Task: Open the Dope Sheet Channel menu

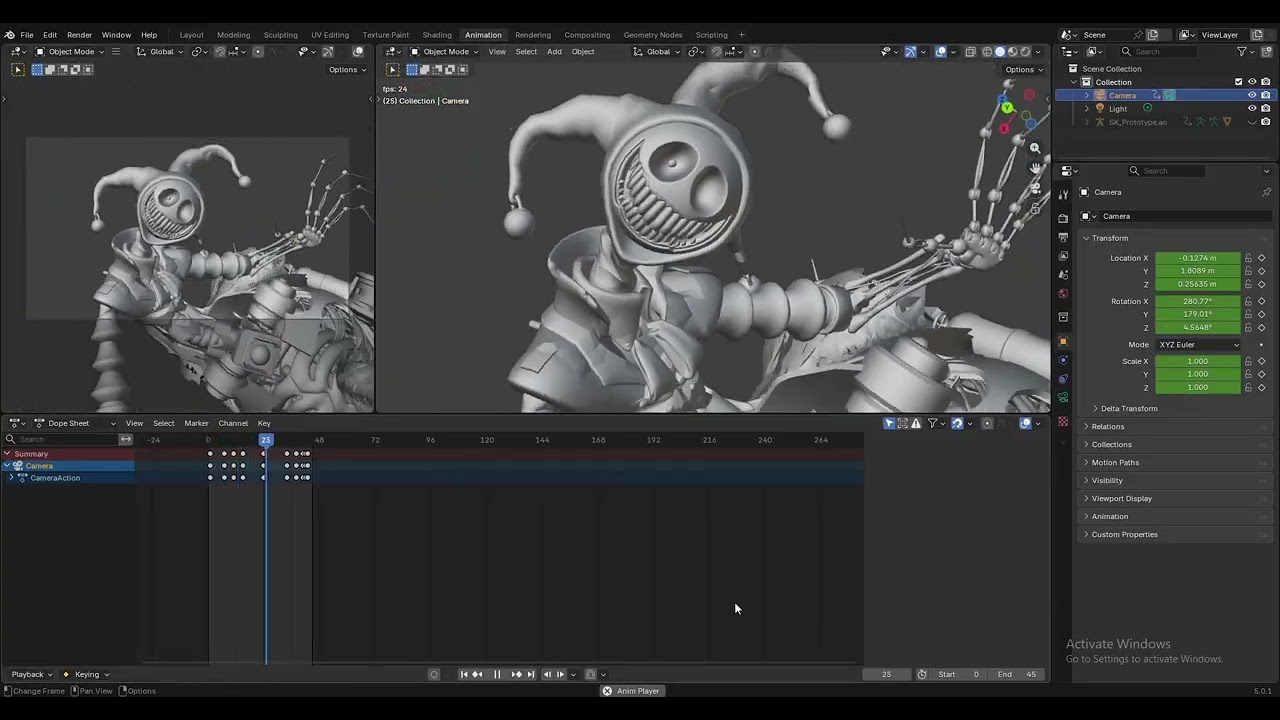Action: click(x=233, y=423)
